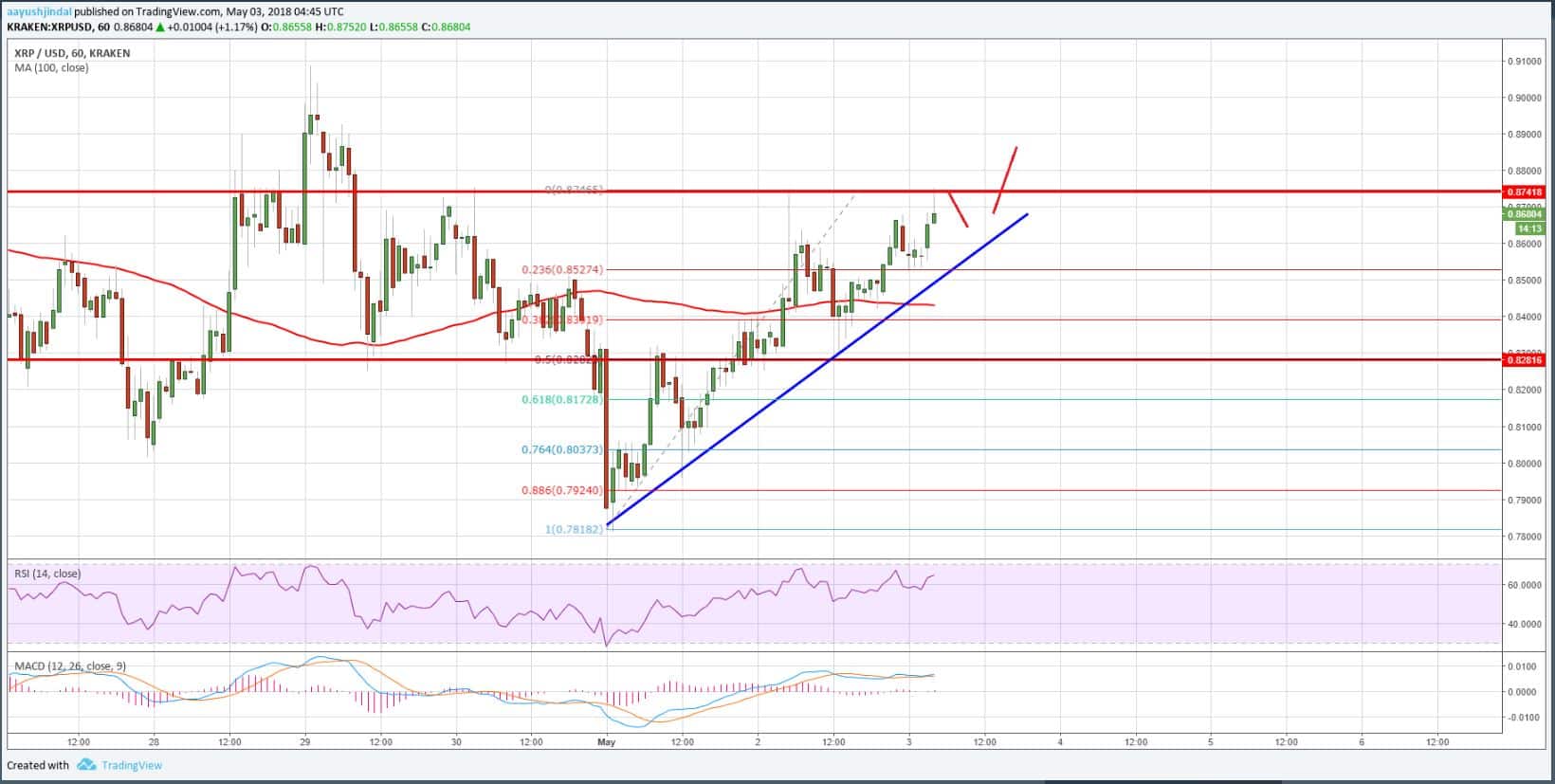Select the 0.236(0.85274) Fibonacci level label
The image size is (1555, 784).
coord(562,270)
